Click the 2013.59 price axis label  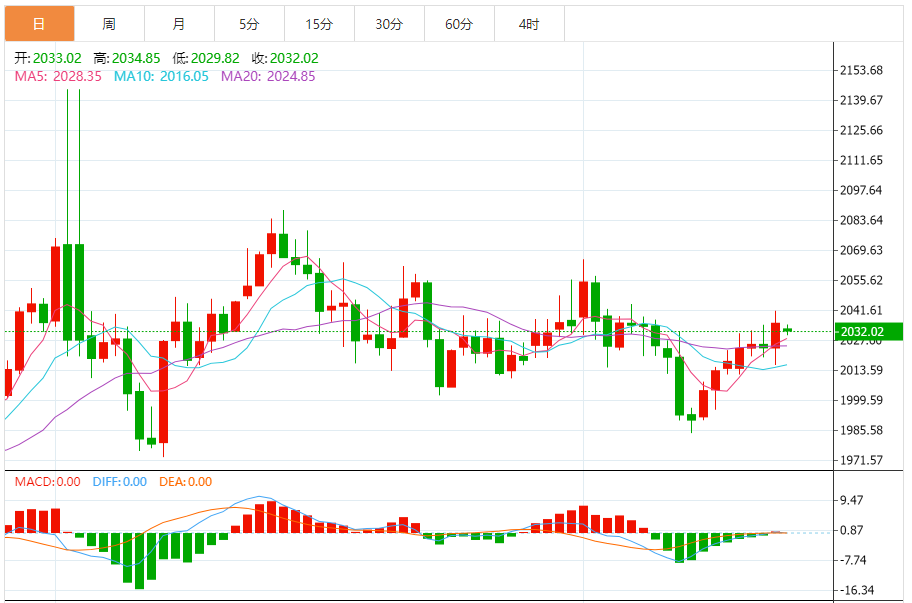click(861, 370)
